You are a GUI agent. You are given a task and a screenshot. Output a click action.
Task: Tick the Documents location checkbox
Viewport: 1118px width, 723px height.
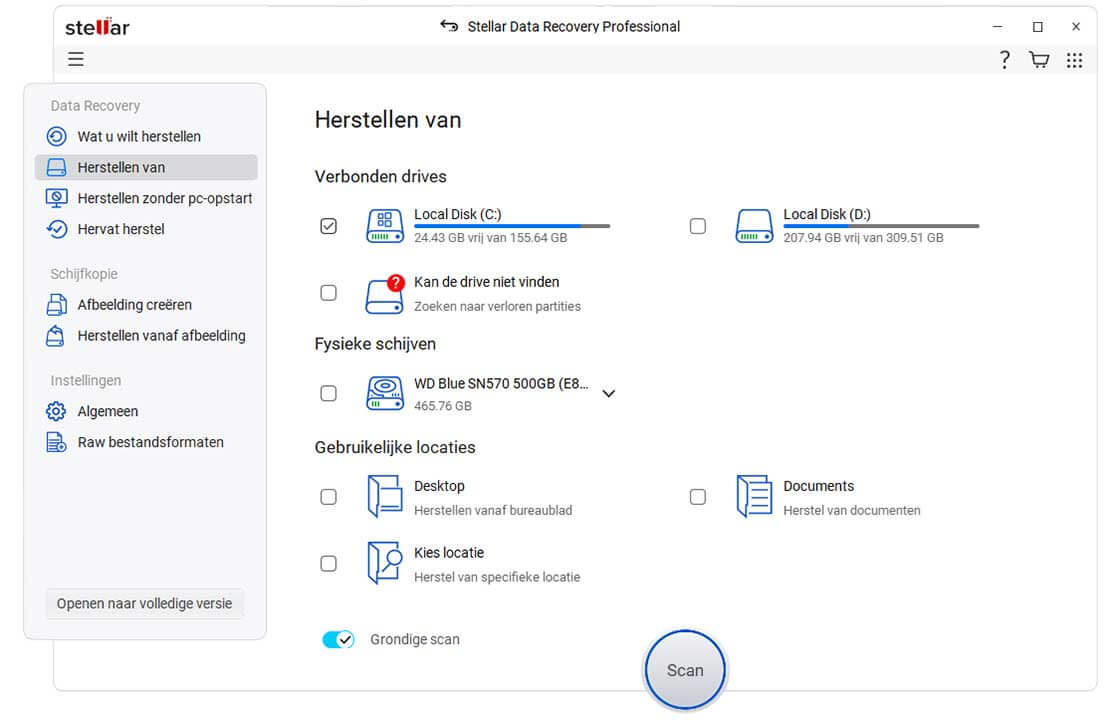[x=697, y=497]
